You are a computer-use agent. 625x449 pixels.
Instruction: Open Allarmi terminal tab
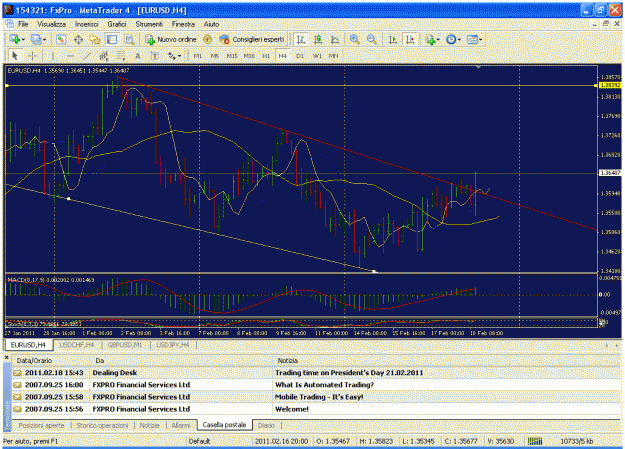point(181,425)
